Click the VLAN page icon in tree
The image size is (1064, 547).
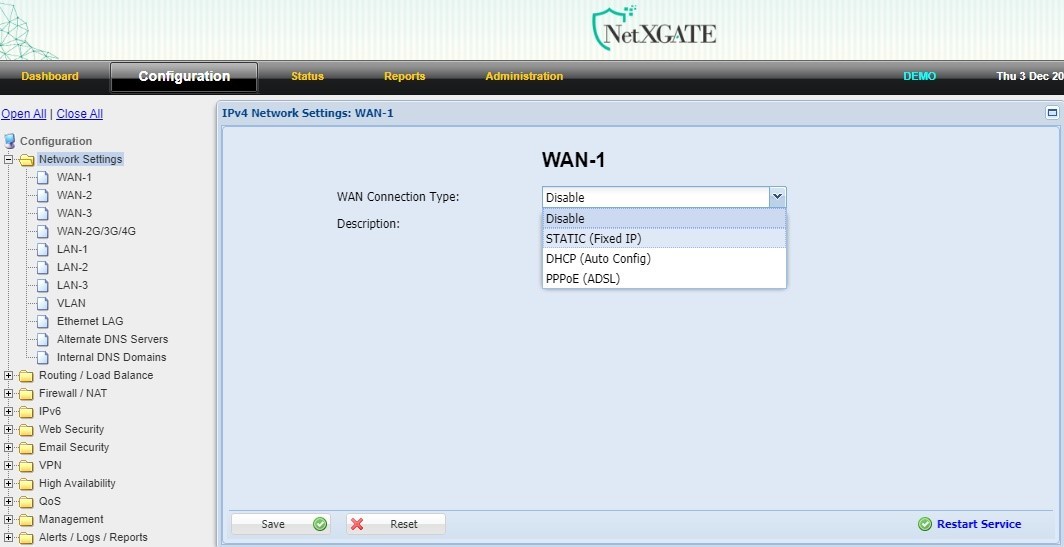click(x=43, y=304)
